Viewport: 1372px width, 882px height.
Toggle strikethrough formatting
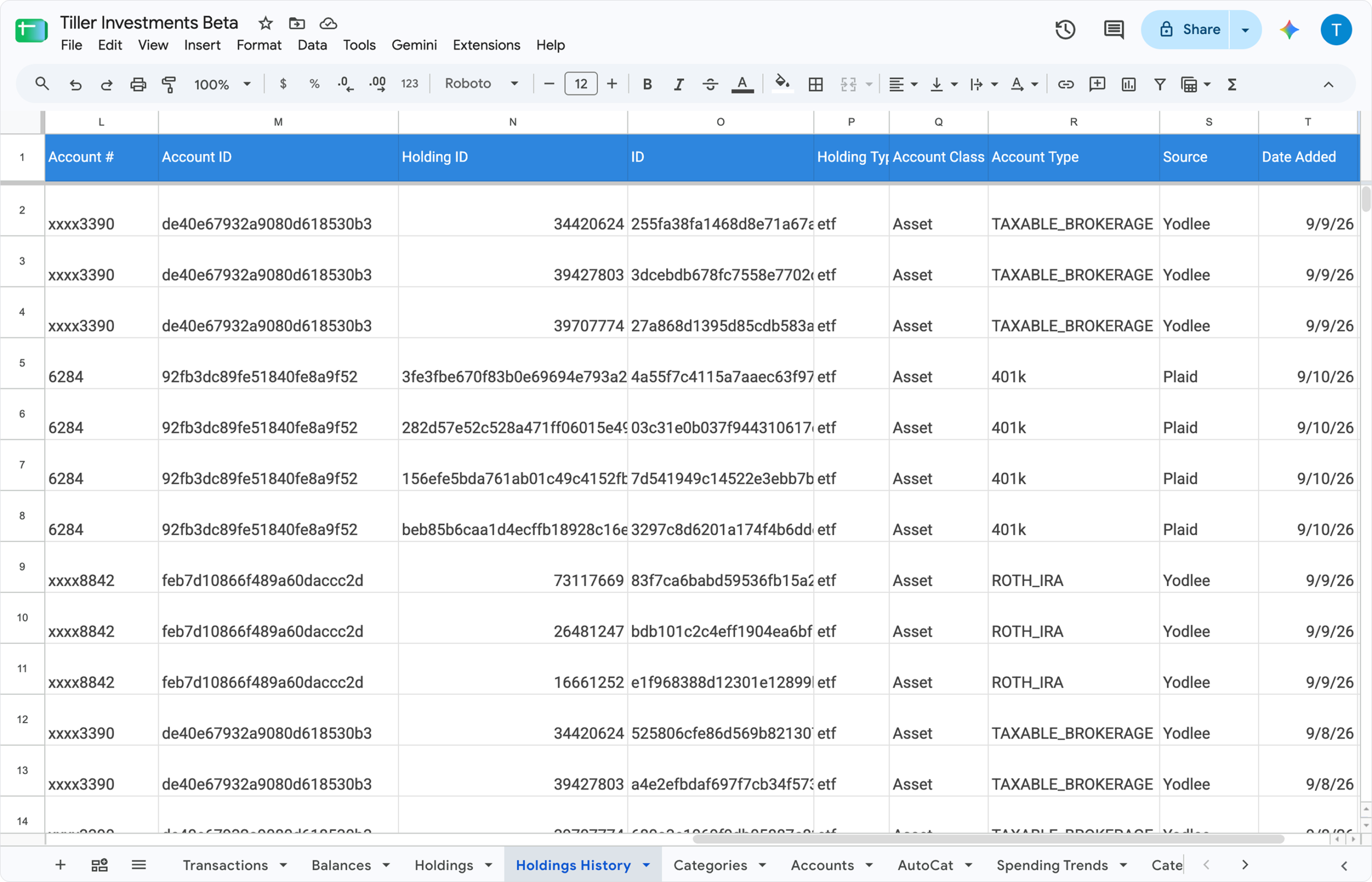(710, 84)
